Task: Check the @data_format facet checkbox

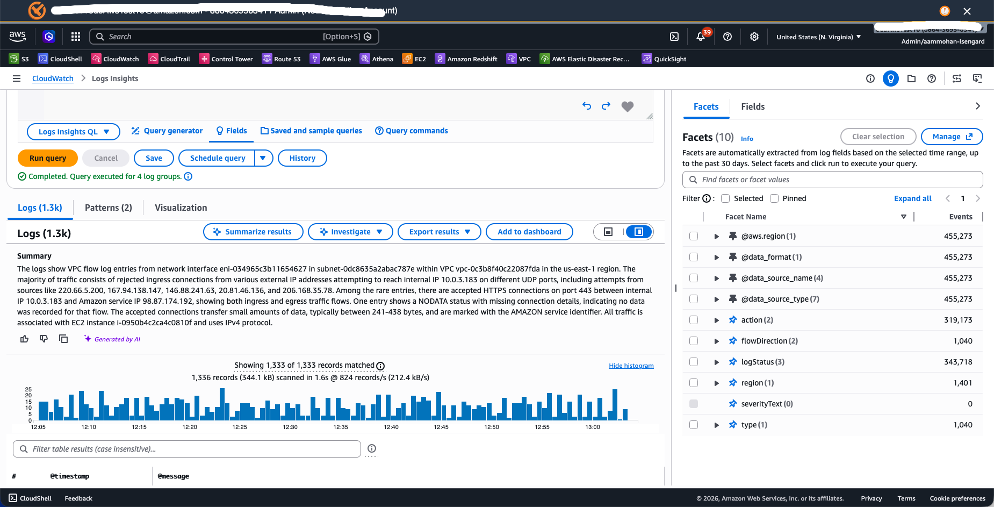Action: point(694,257)
